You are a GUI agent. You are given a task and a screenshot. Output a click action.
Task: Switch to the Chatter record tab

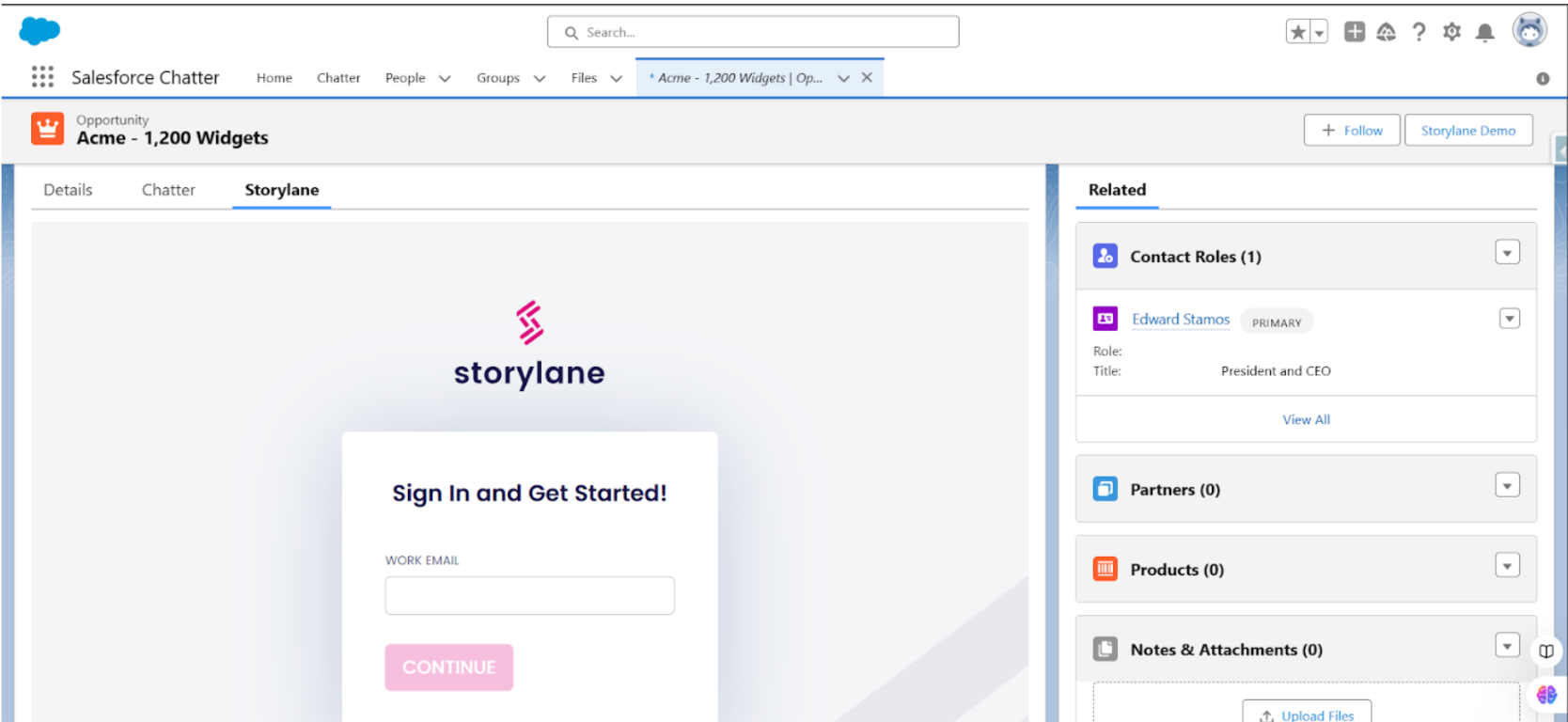(168, 190)
